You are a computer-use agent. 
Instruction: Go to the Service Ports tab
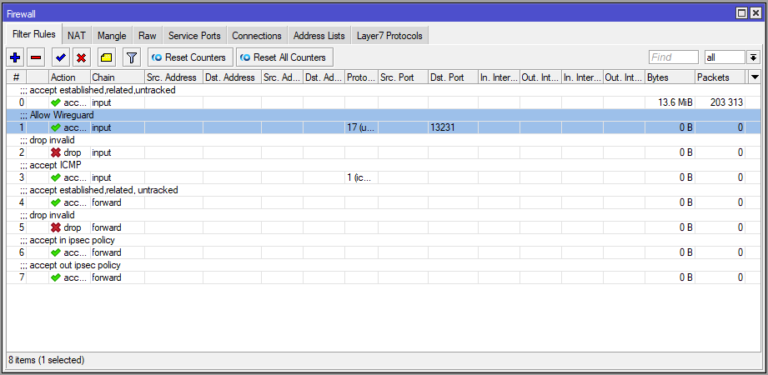(x=194, y=36)
